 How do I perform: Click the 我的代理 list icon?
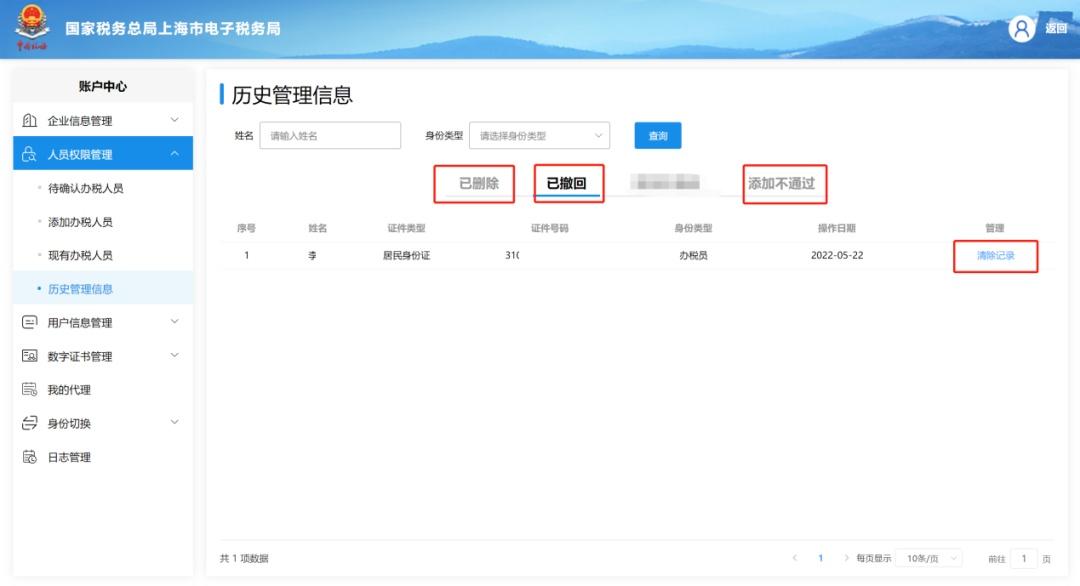(x=30, y=390)
